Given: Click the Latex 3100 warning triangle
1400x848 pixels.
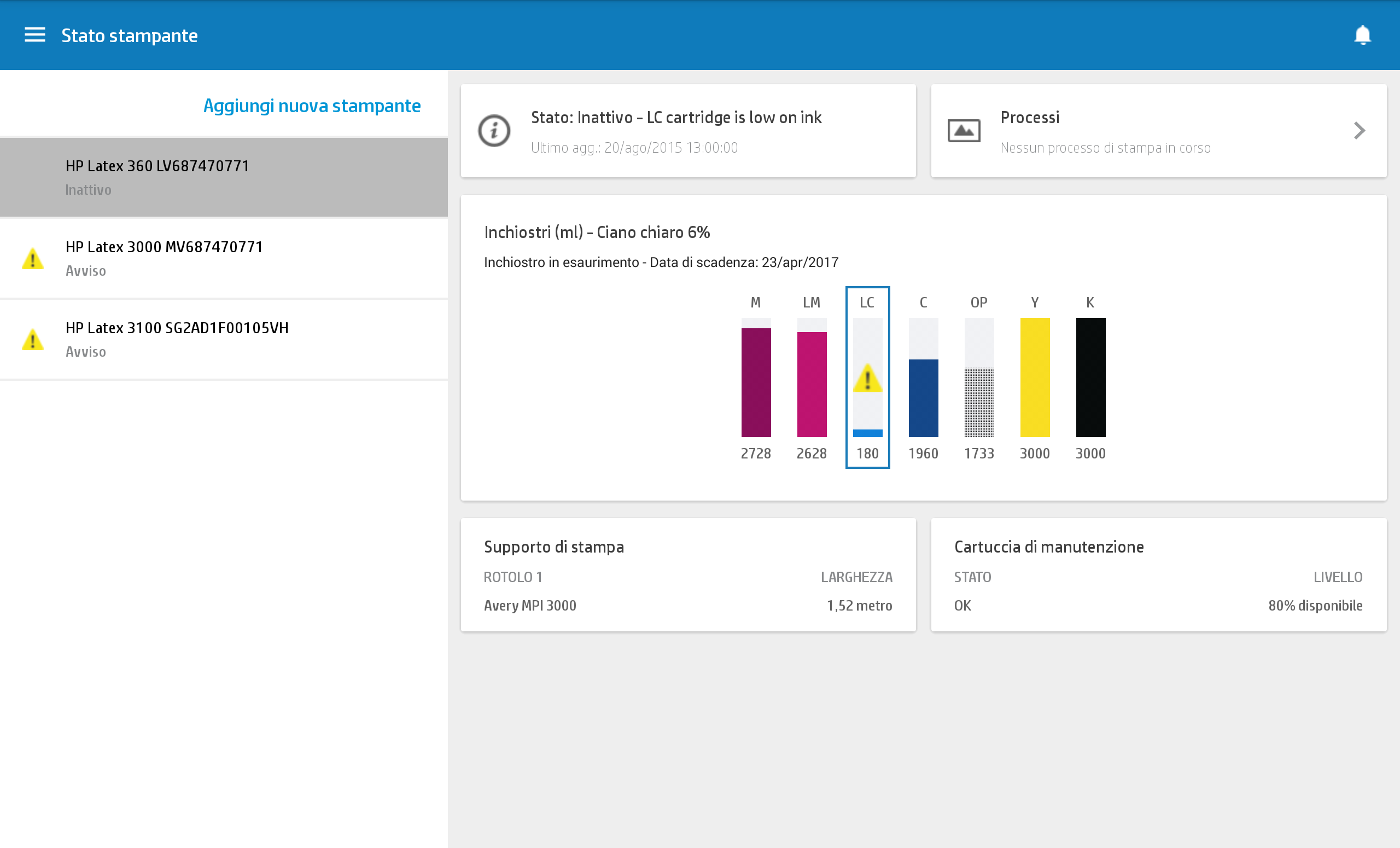Looking at the screenshot, I should click(x=33, y=340).
